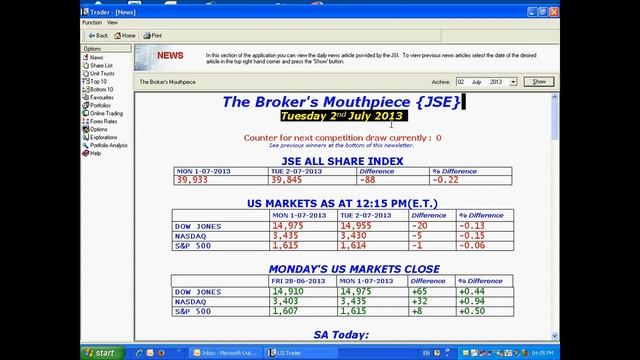This screenshot has width=640, height=360.
Task: Open the View menu
Action: click(112, 22)
